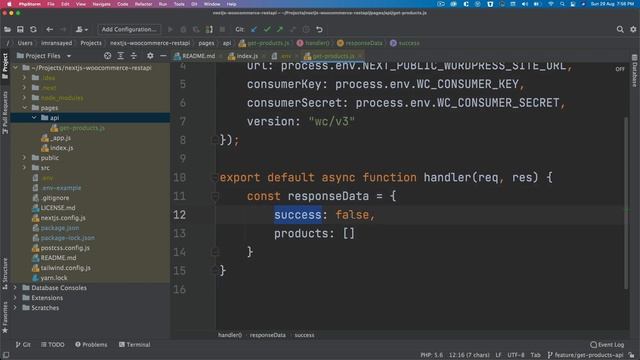Open the File menu
The height and width of the screenshot is (360, 640).
51,4
